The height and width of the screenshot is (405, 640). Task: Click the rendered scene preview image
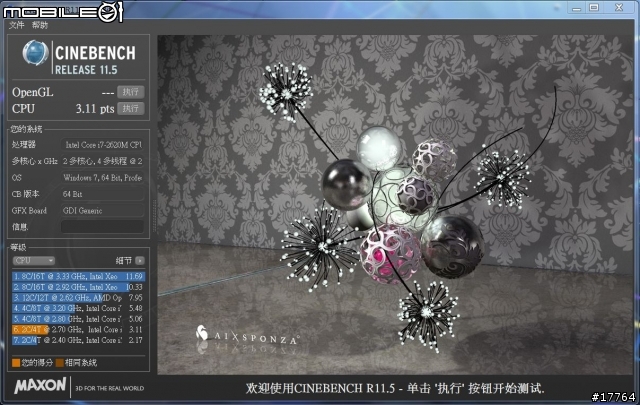pyautogui.click(x=395, y=205)
